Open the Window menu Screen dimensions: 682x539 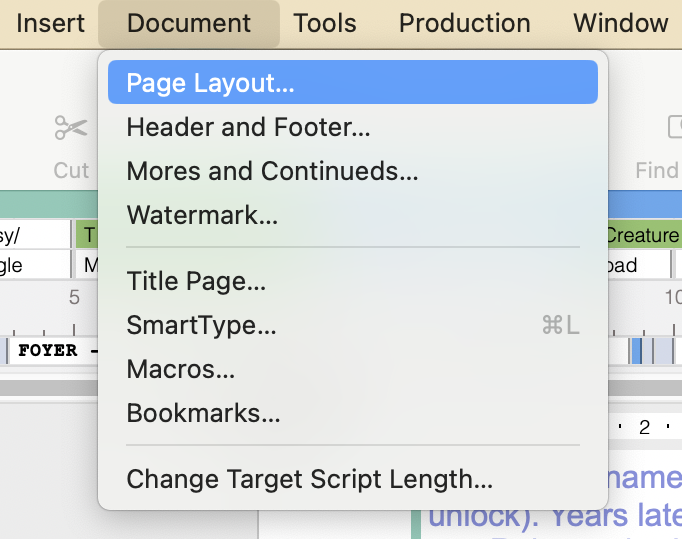click(x=620, y=23)
